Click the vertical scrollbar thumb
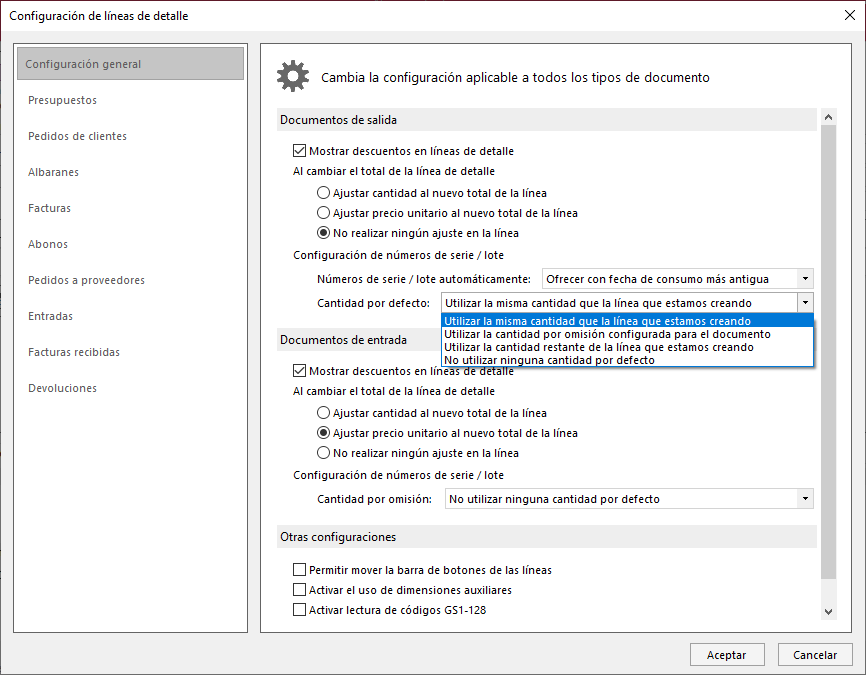This screenshot has width=866, height=675. 828,352
